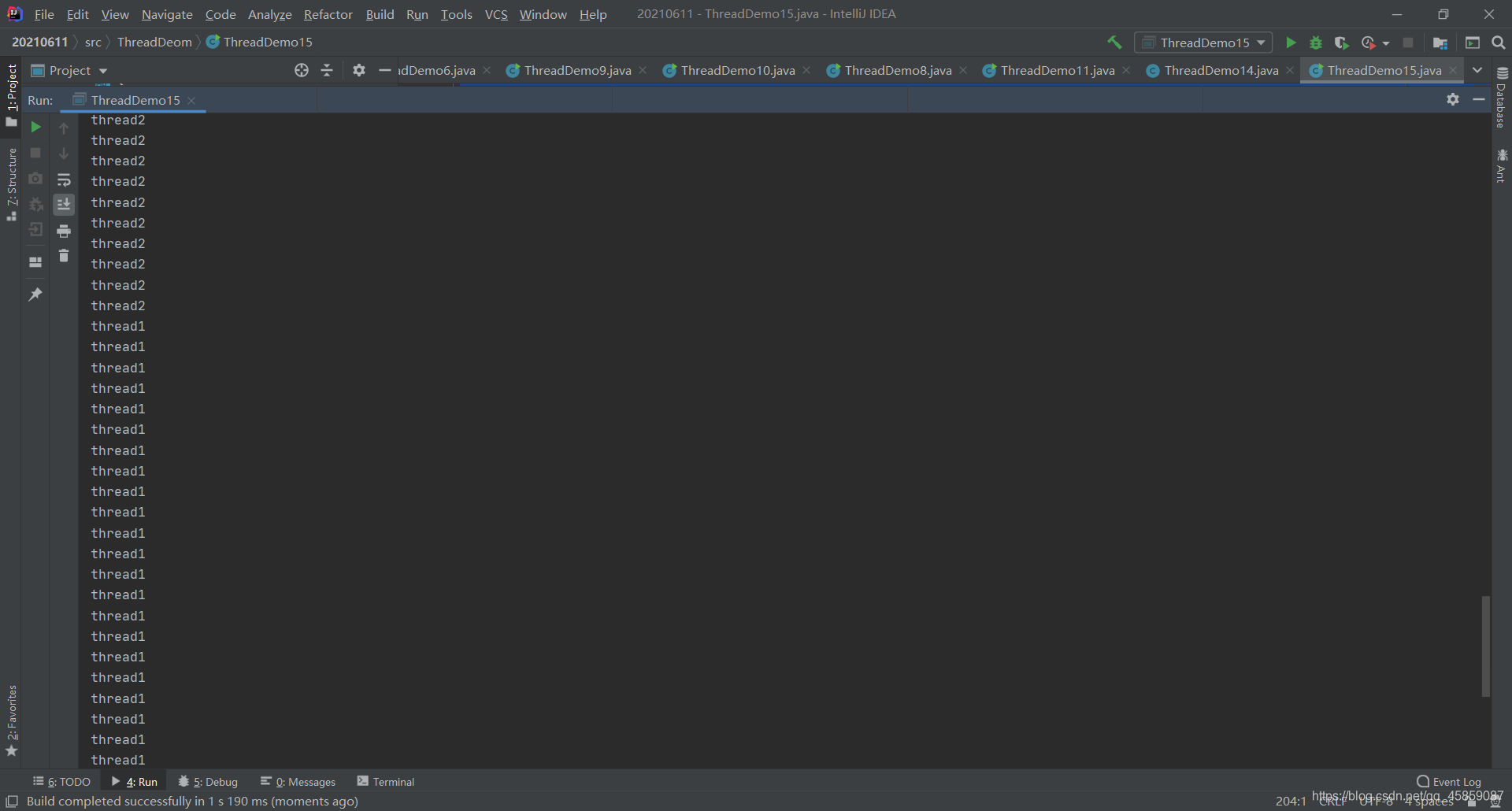This screenshot has width=1512, height=811.
Task: Rerun ThreadDemo15 from the Run panel
Action: (35, 127)
